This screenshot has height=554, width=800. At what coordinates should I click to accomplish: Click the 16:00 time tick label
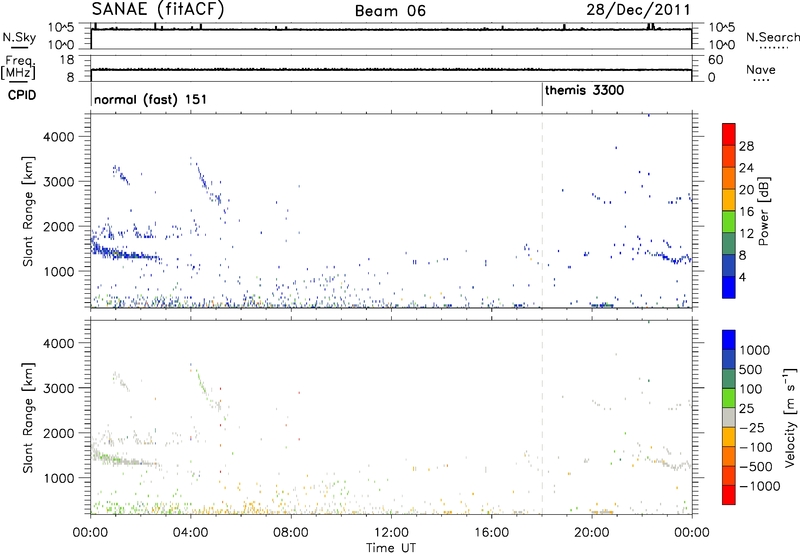491,533
